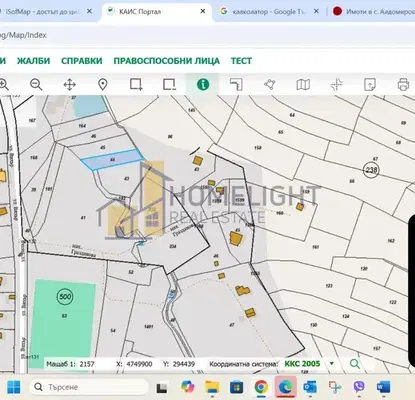Open Snipping Tool from the taskbar
415x400 pixels.
click(334, 387)
